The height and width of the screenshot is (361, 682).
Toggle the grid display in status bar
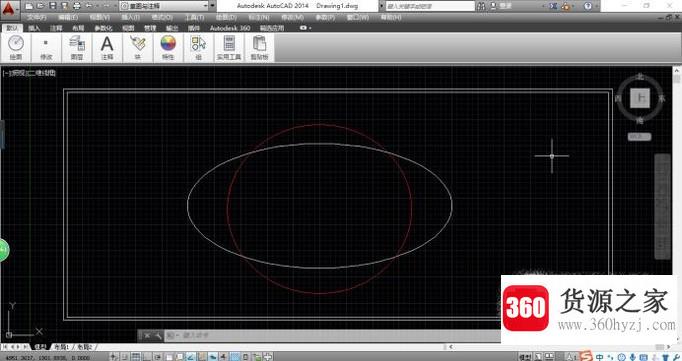(x=136, y=357)
